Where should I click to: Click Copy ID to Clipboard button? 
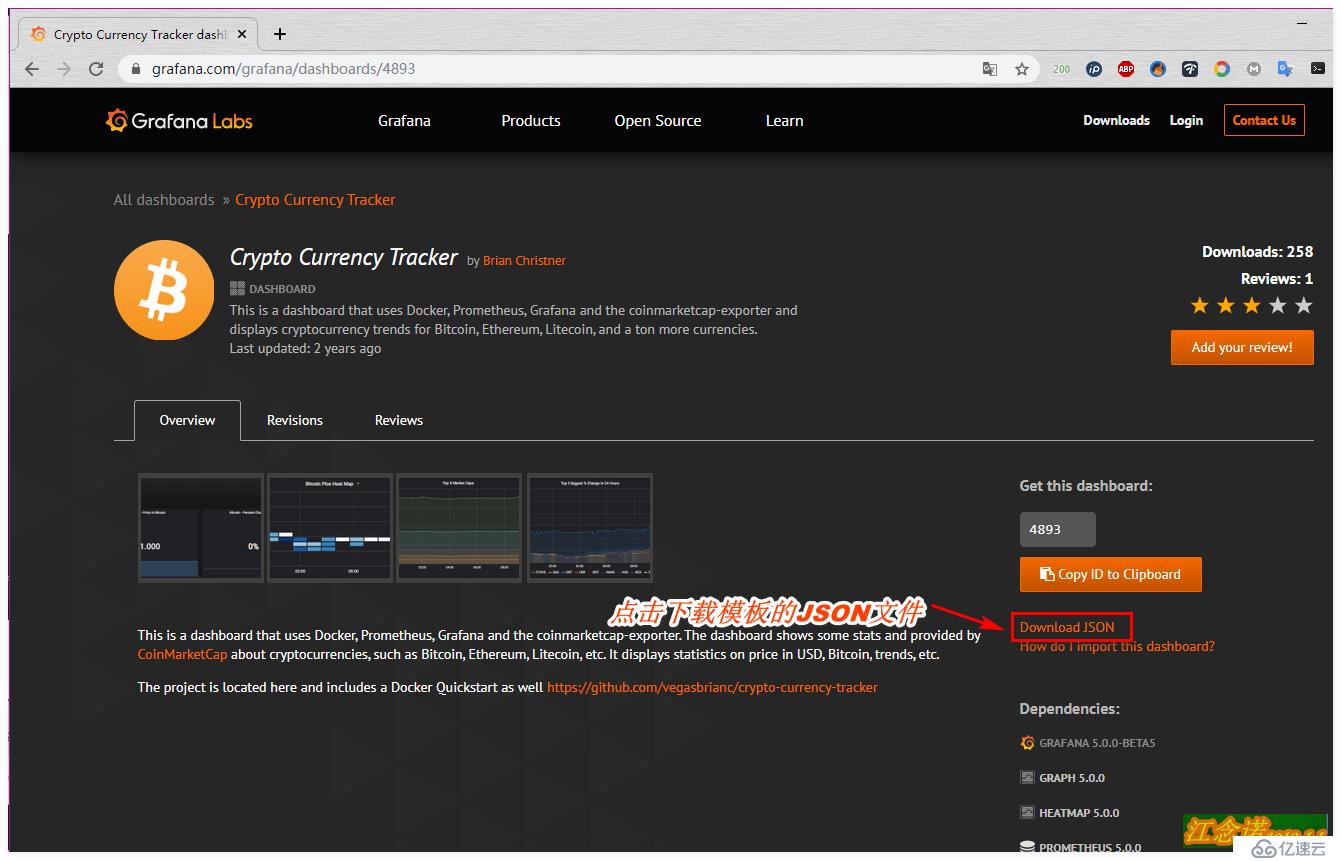[1111, 574]
